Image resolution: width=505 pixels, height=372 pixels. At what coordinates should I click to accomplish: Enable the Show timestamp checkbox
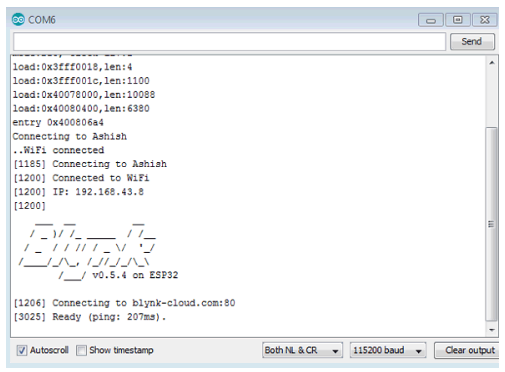click(x=81, y=350)
